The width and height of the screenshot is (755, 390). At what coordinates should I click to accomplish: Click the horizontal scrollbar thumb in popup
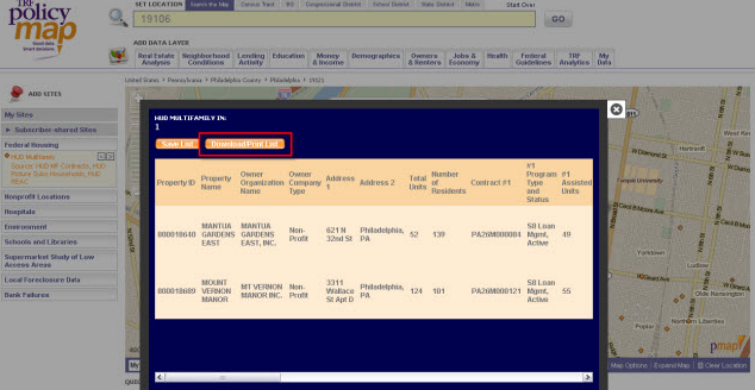[x=222, y=377]
